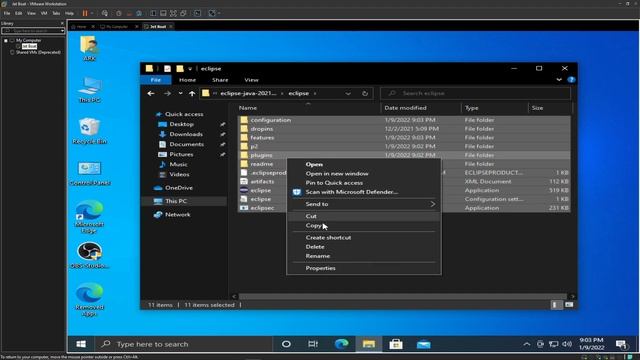The image size is (640, 360).
Task: Choose Cut from the context menu
Action: point(311,216)
